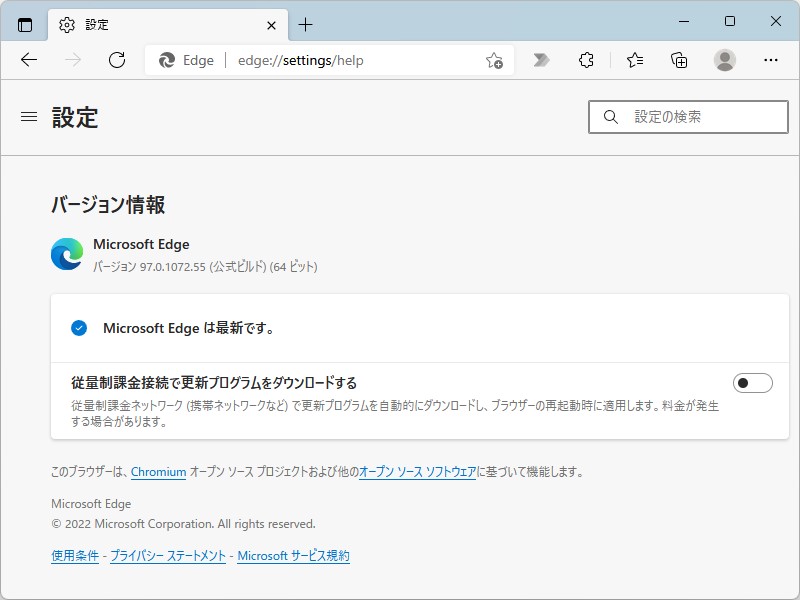Disable downloading updates over metered connections

[755, 382]
